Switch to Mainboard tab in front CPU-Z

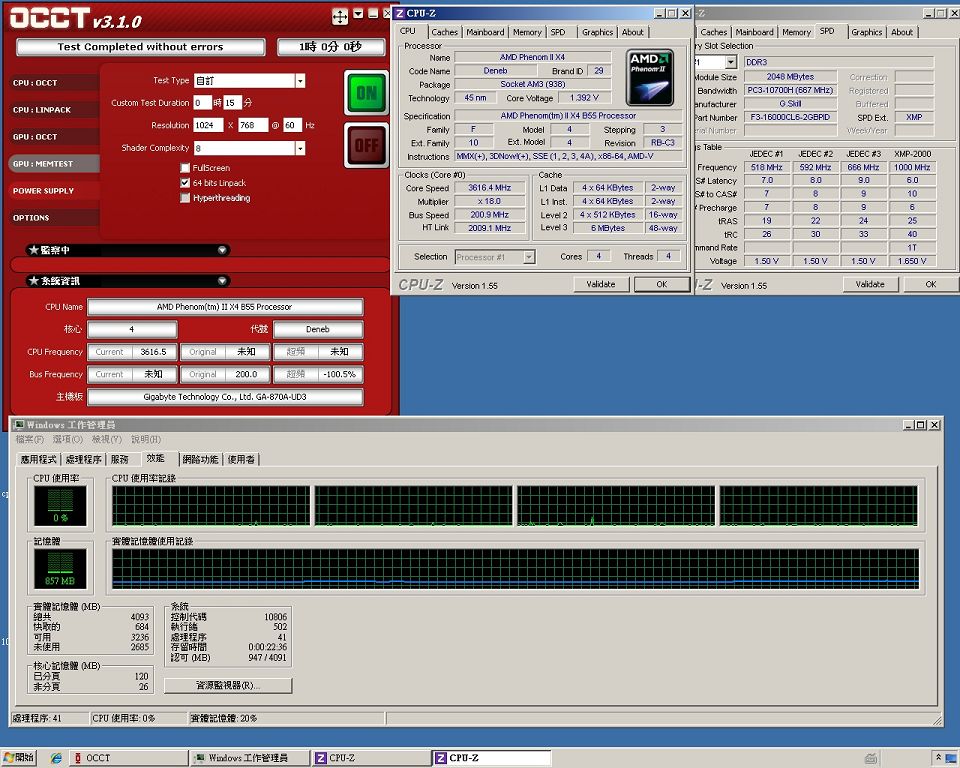coord(485,32)
